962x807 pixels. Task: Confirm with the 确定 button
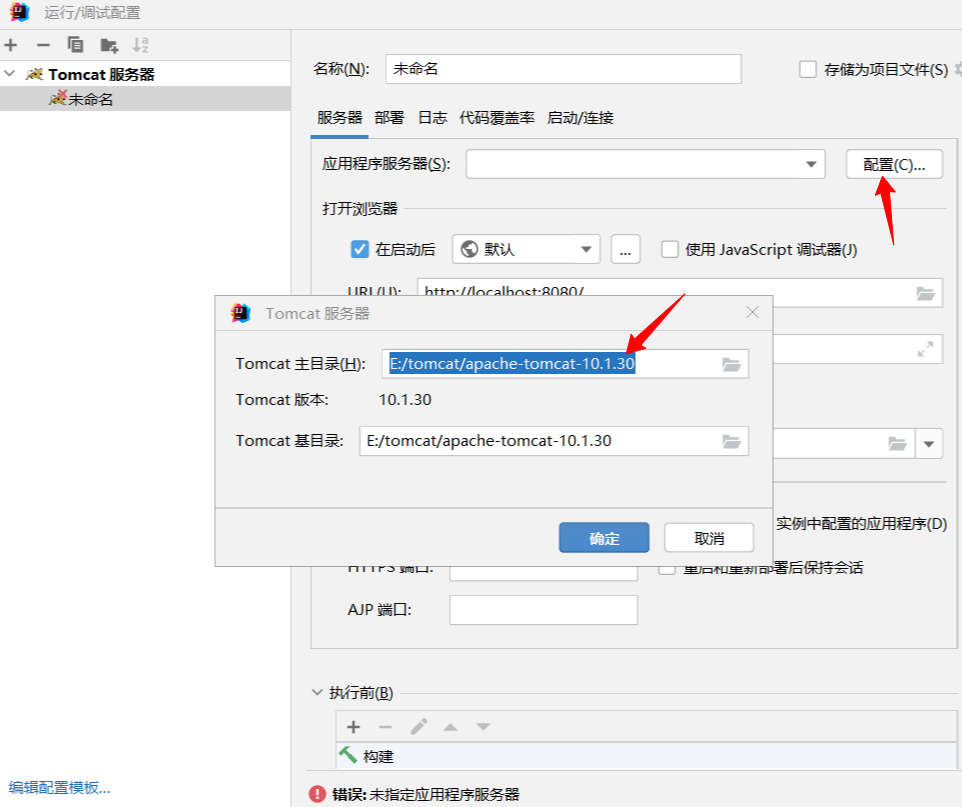[x=604, y=538]
